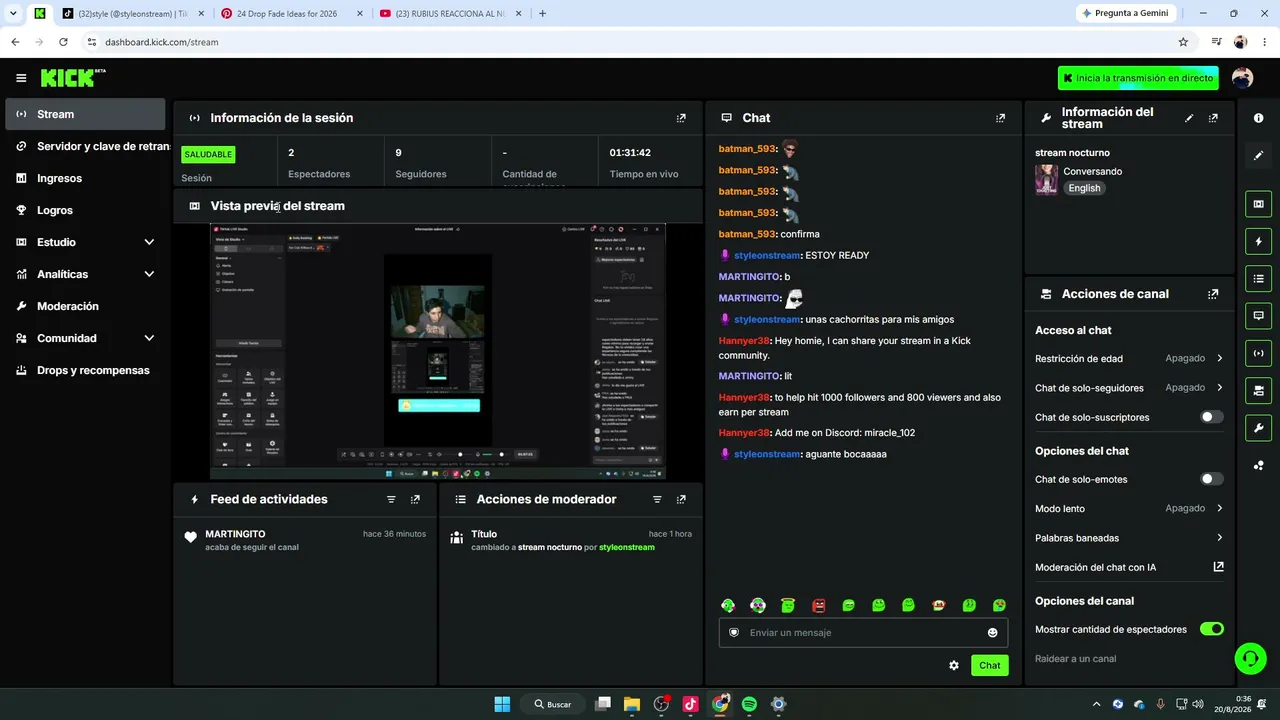Pop out the Información de la sesión panel
The width and height of the screenshot is (1280, 720).
[681, 118]
